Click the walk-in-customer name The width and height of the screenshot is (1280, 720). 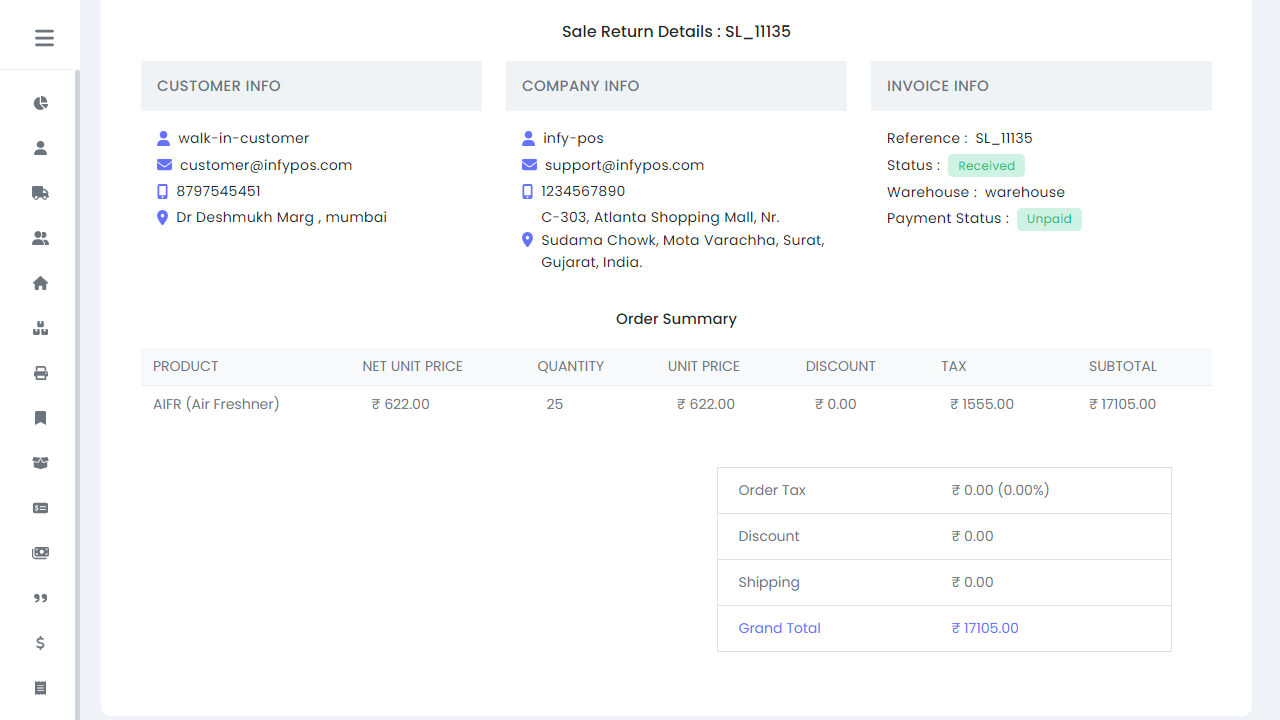click(243, 138)
